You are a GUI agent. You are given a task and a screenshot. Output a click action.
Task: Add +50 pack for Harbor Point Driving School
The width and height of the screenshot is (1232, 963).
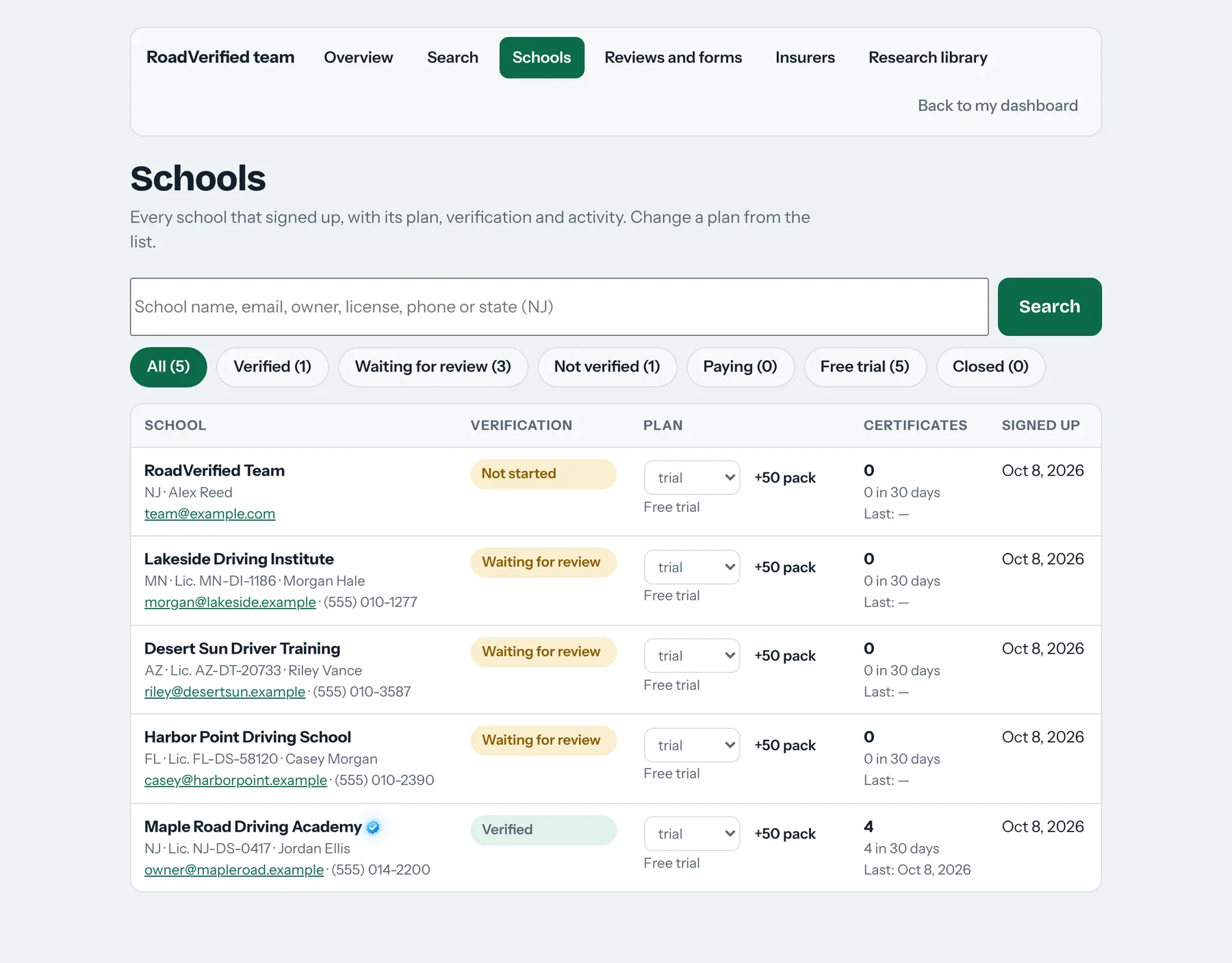785,745
